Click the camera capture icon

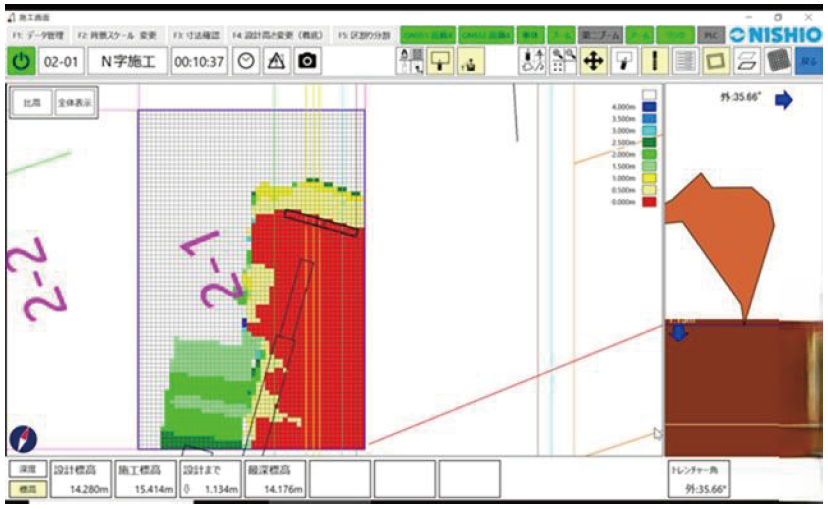[x=307, y=61]
